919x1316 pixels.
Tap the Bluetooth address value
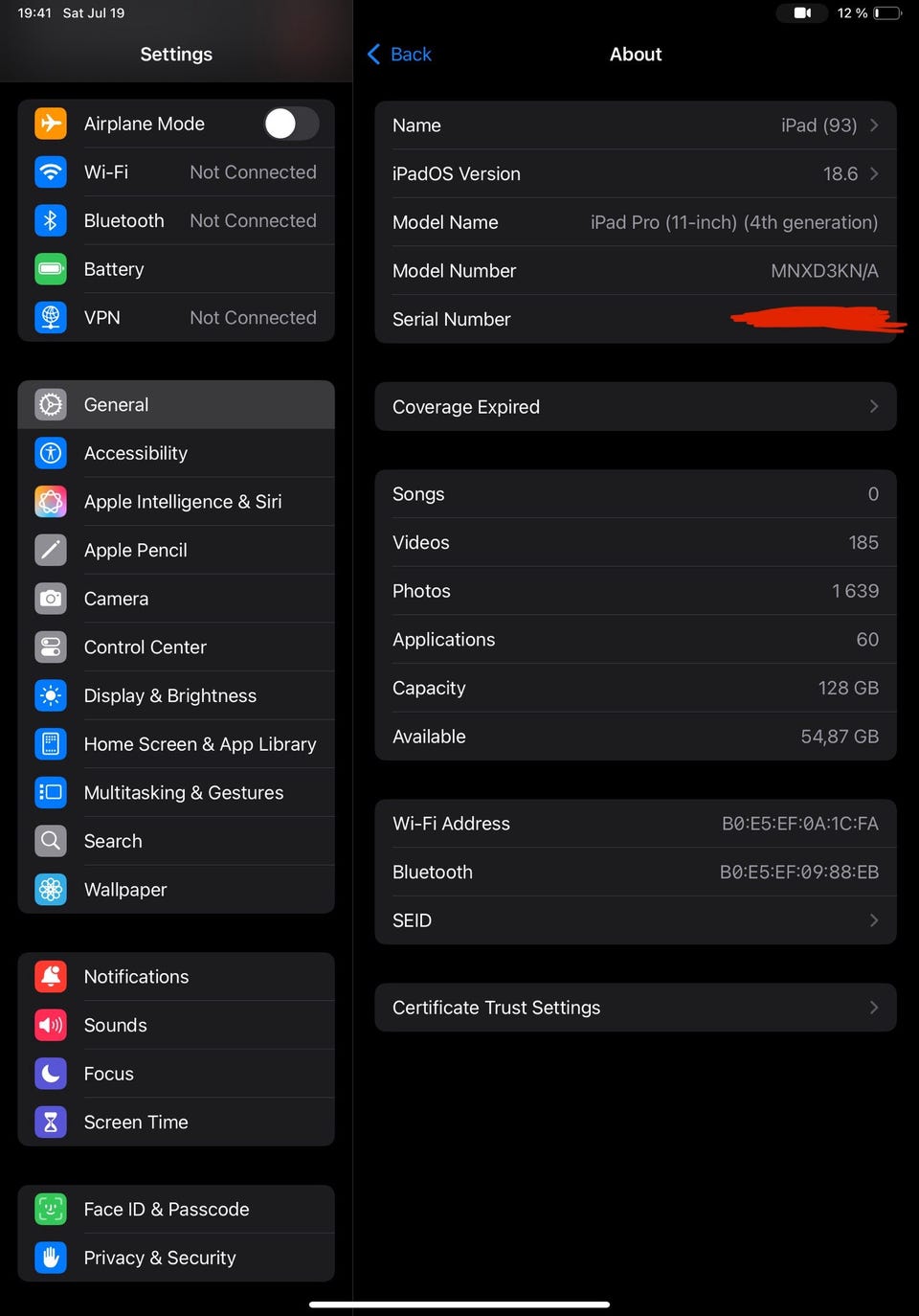pos(799,872)
